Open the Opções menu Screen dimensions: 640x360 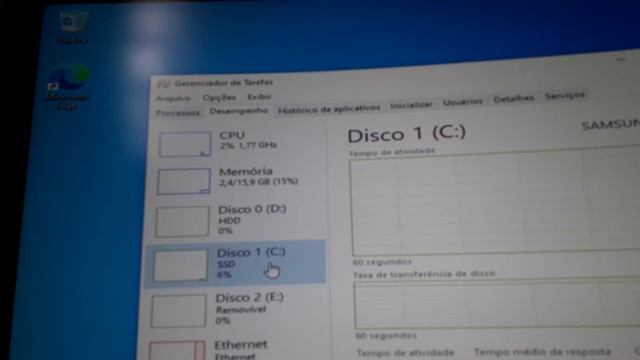pos(219,98)
